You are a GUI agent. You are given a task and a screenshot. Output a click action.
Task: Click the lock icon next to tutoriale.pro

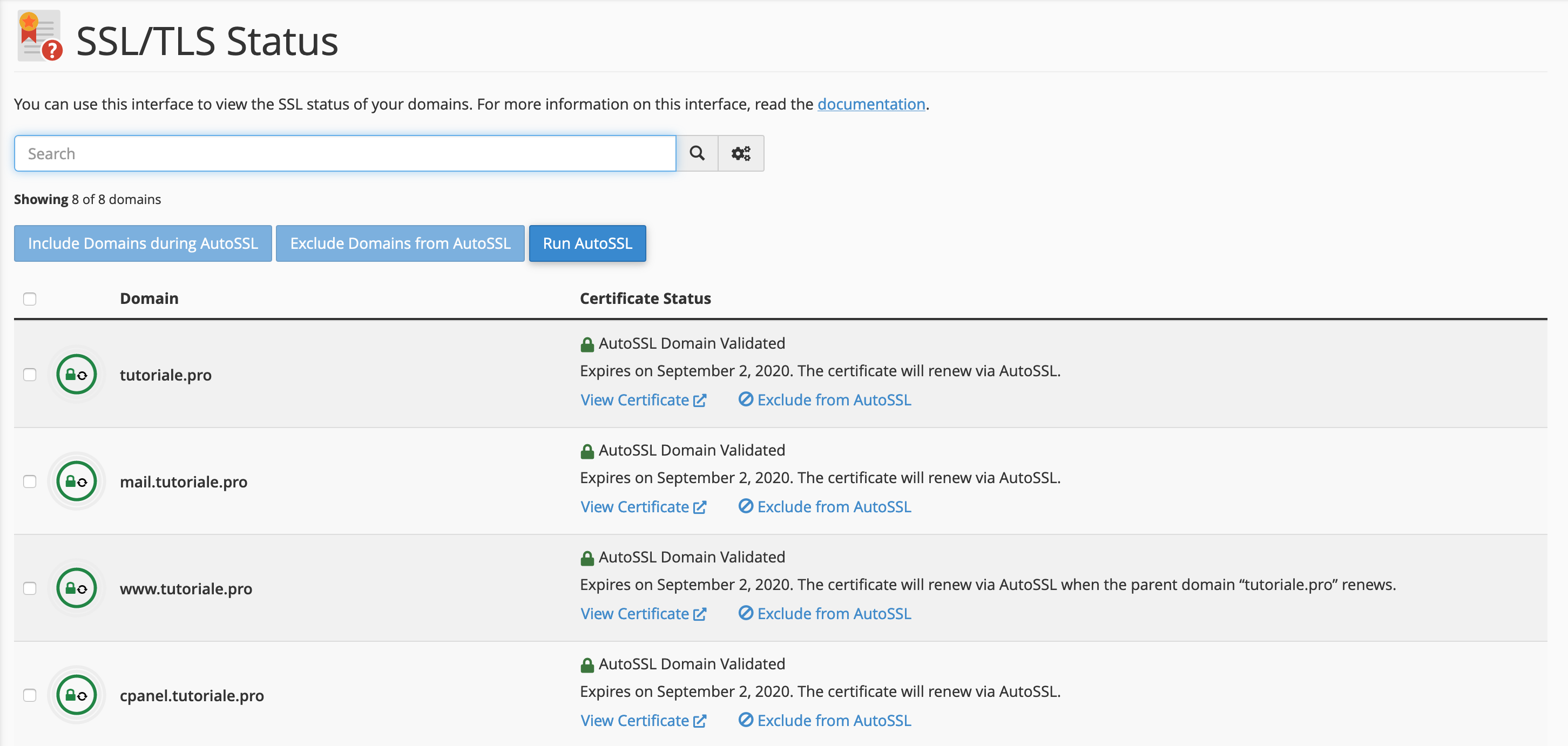click(77, 374)
